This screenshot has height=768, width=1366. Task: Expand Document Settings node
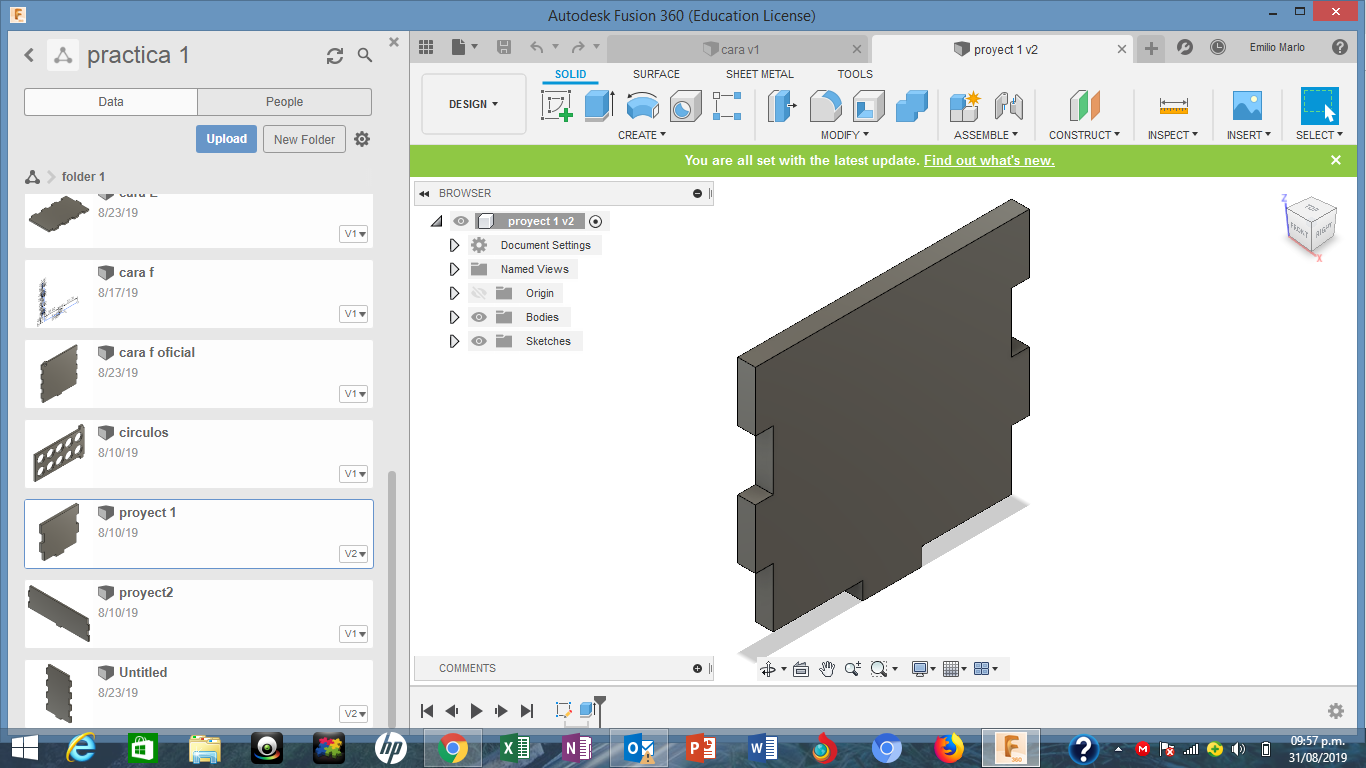(454, 245)
